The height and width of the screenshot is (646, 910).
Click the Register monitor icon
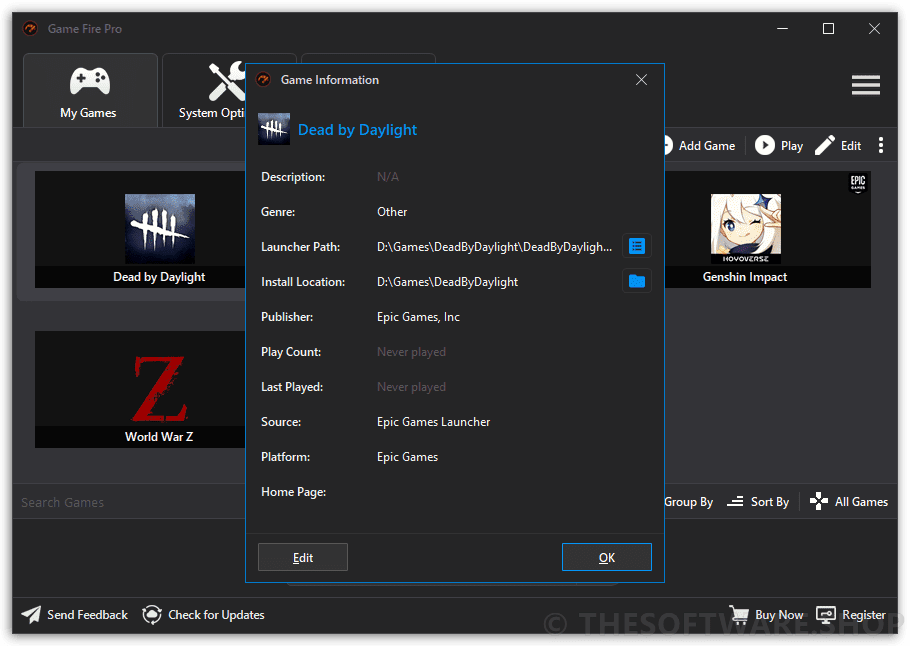826,614
